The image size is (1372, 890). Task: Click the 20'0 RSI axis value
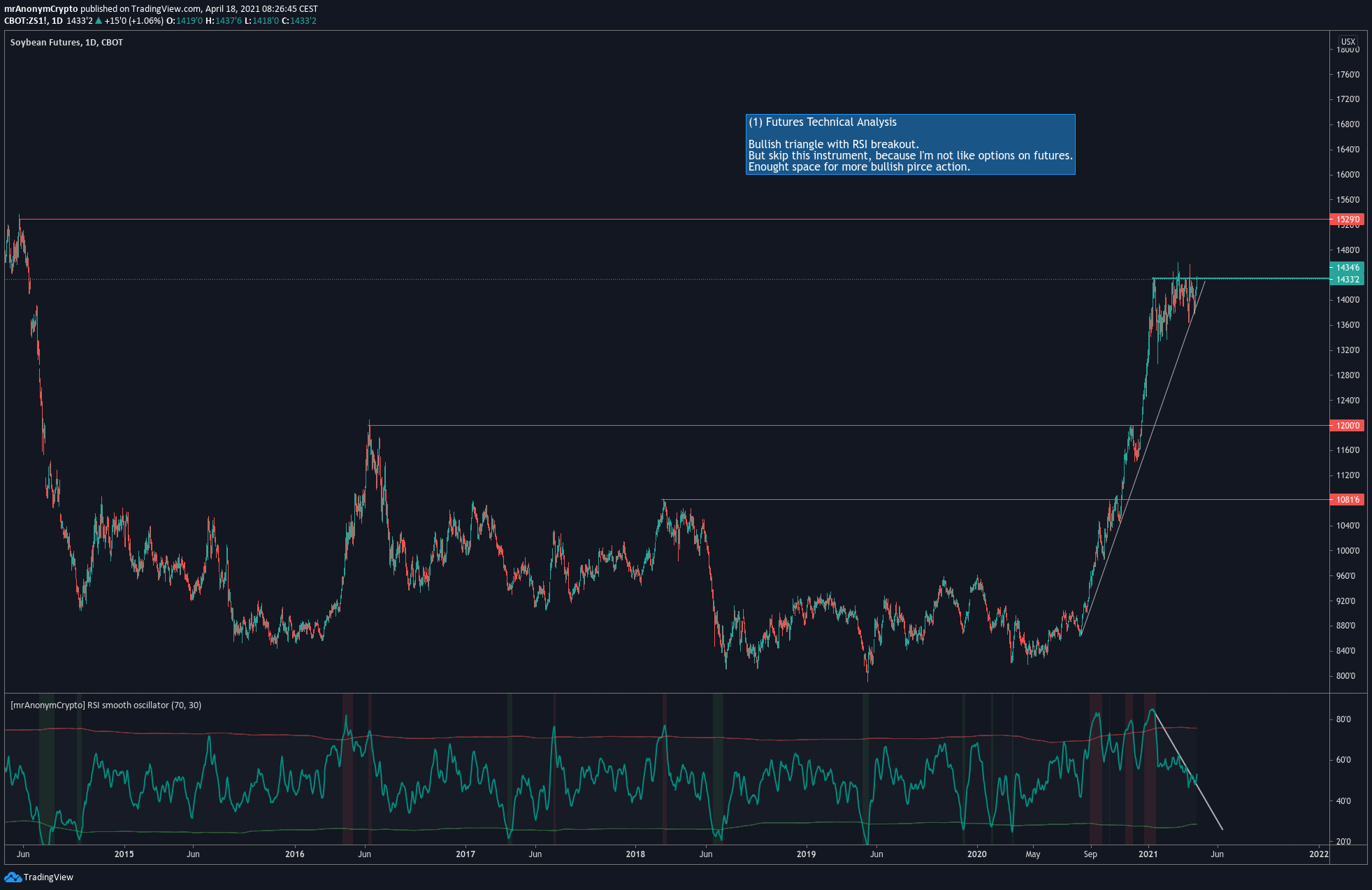(1343, 842)
